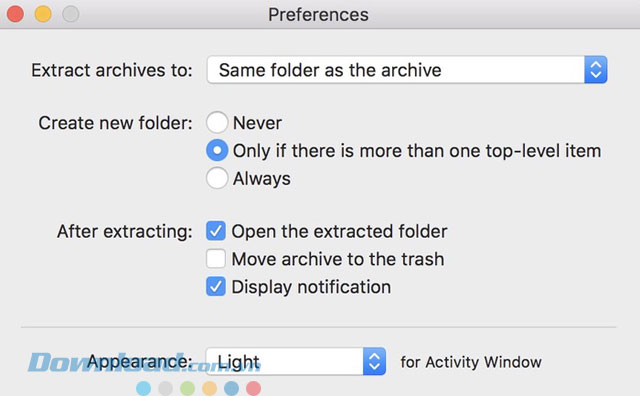Pick the pink-red dot under Appearance

point(253,388)
